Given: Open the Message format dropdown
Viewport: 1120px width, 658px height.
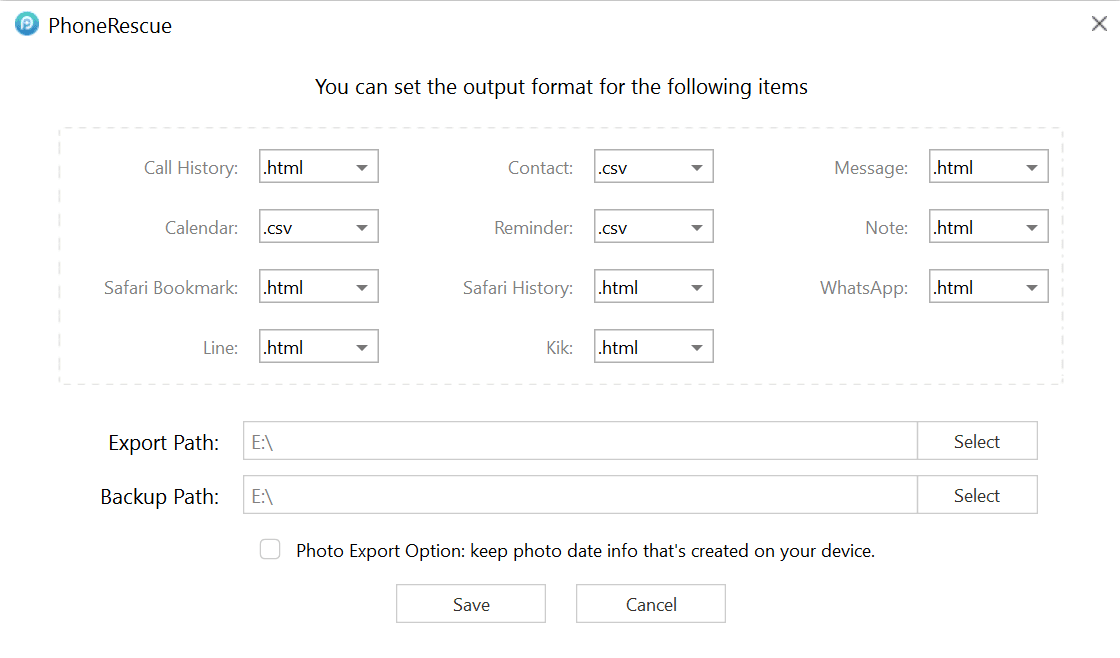Looking at the screenshot, I should [989, 168].
